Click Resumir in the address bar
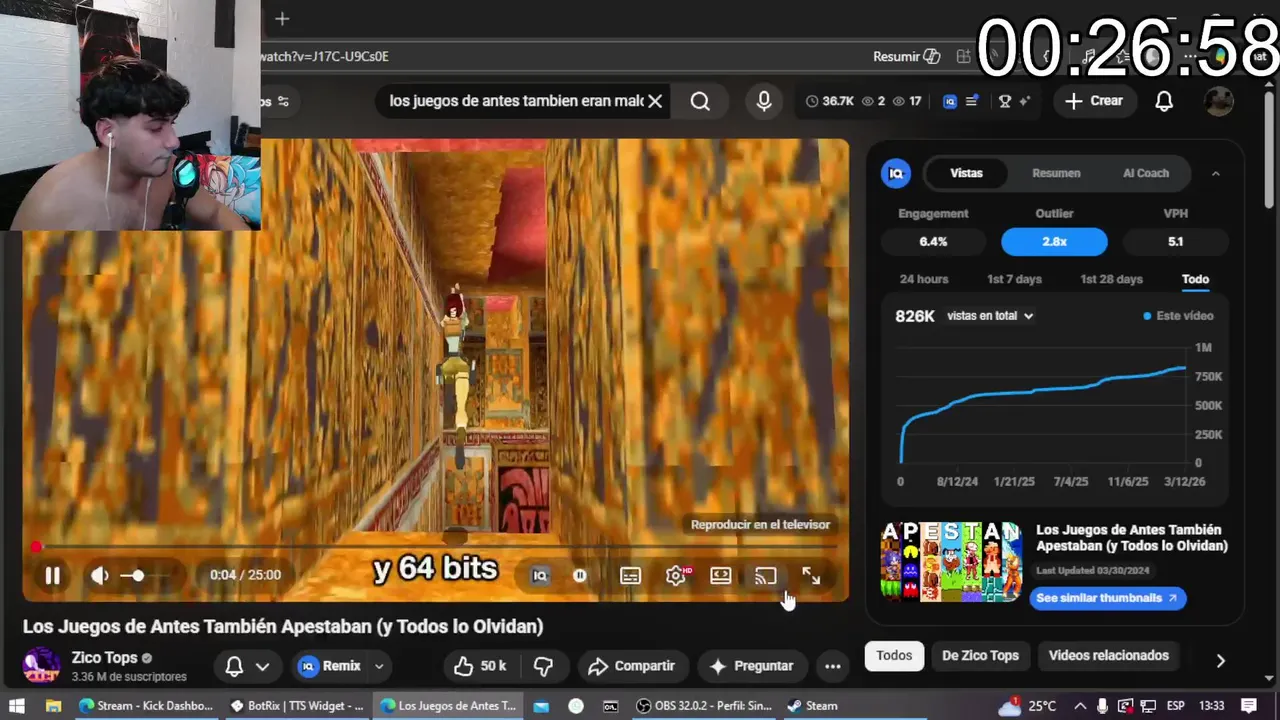Image resolution: width=1280 pixels, height=720 pixels. 906,57
